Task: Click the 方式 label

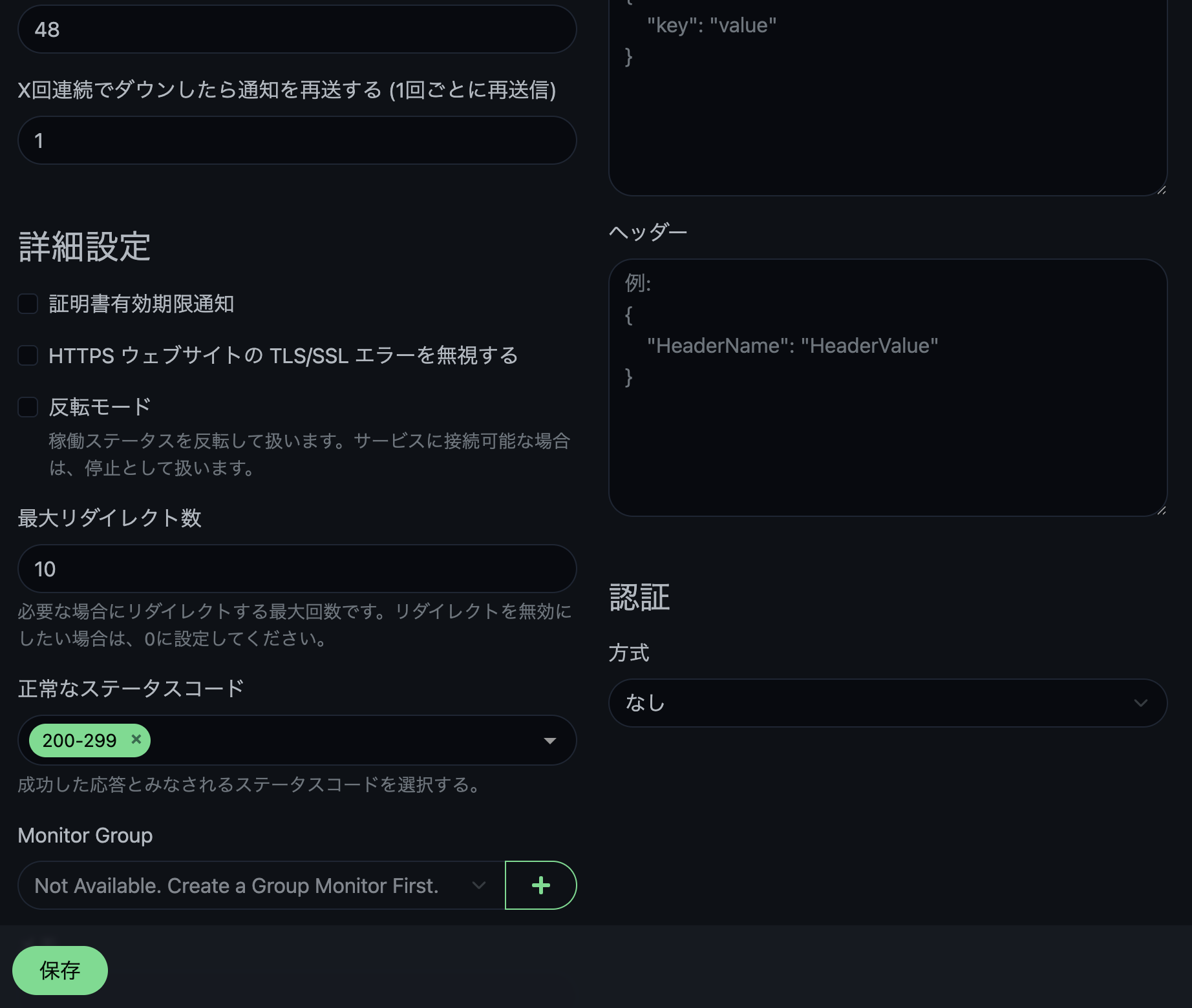Action: point(629,653)
